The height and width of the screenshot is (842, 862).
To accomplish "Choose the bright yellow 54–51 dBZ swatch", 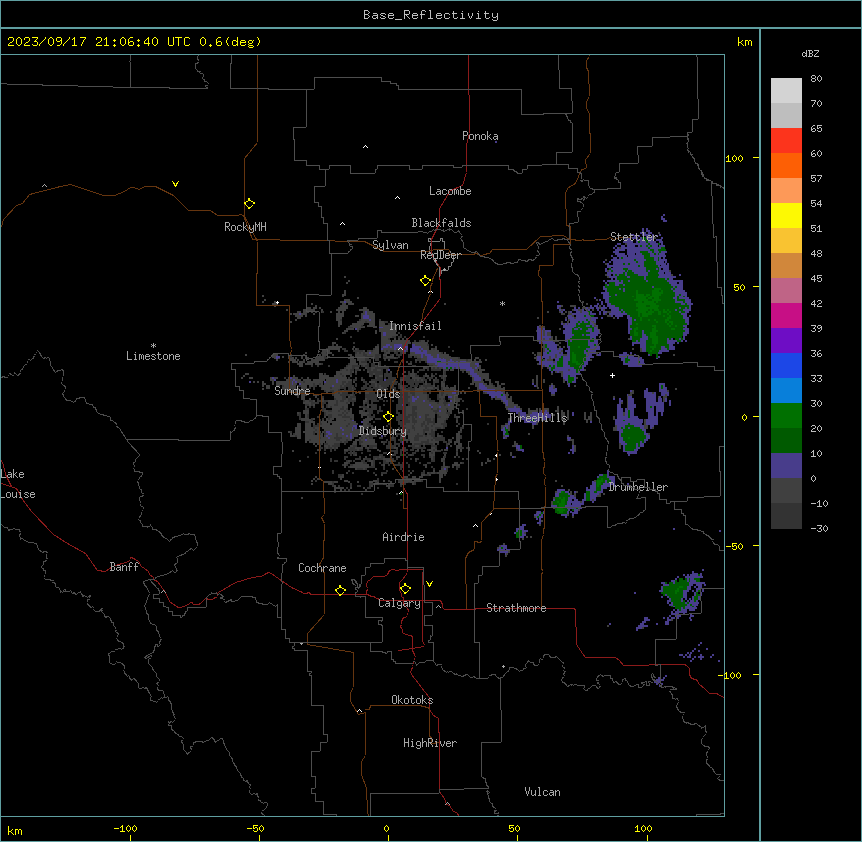I will click(x=786, y=215).
